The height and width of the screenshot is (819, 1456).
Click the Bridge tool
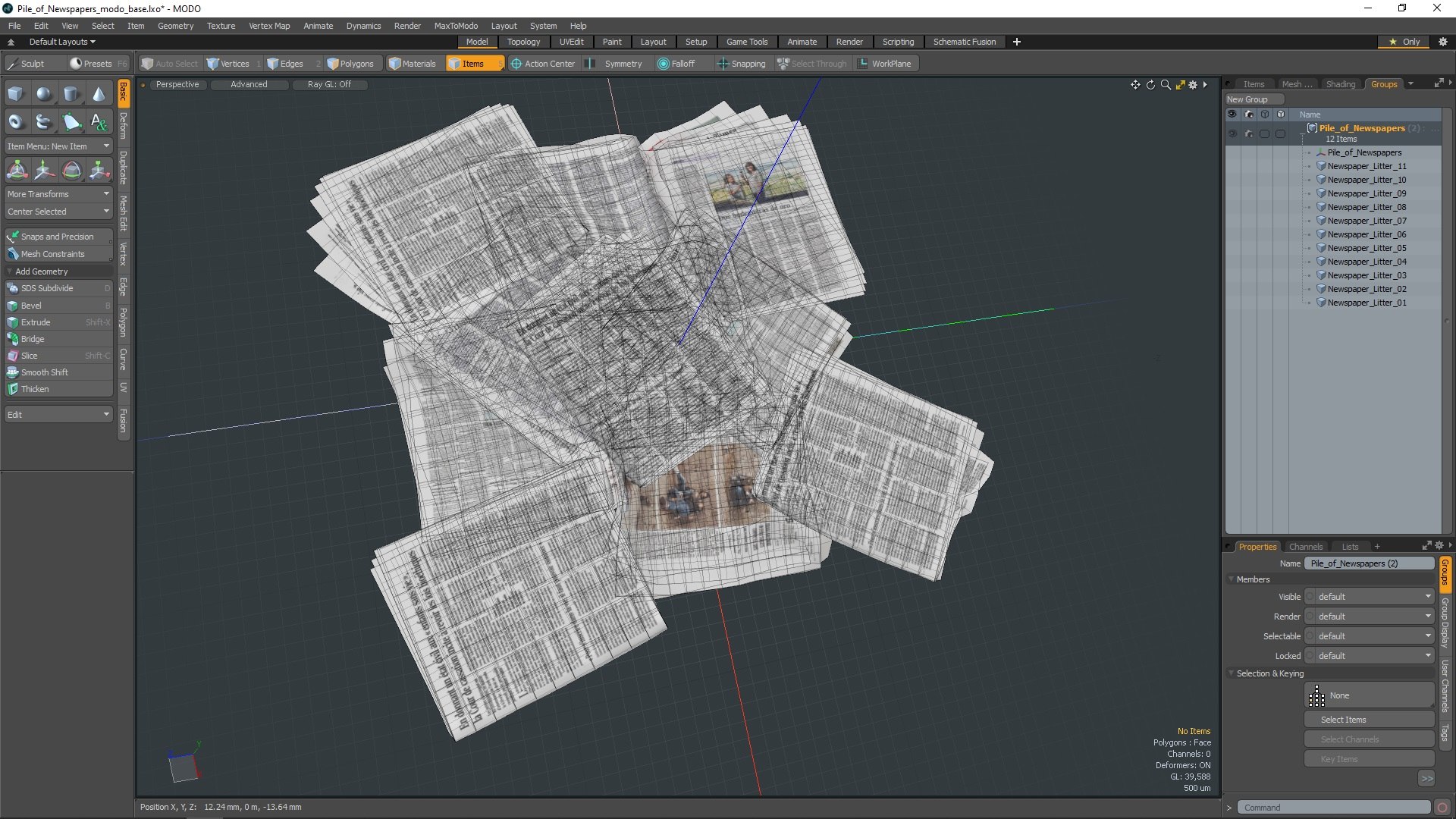[x=58, y=339]
